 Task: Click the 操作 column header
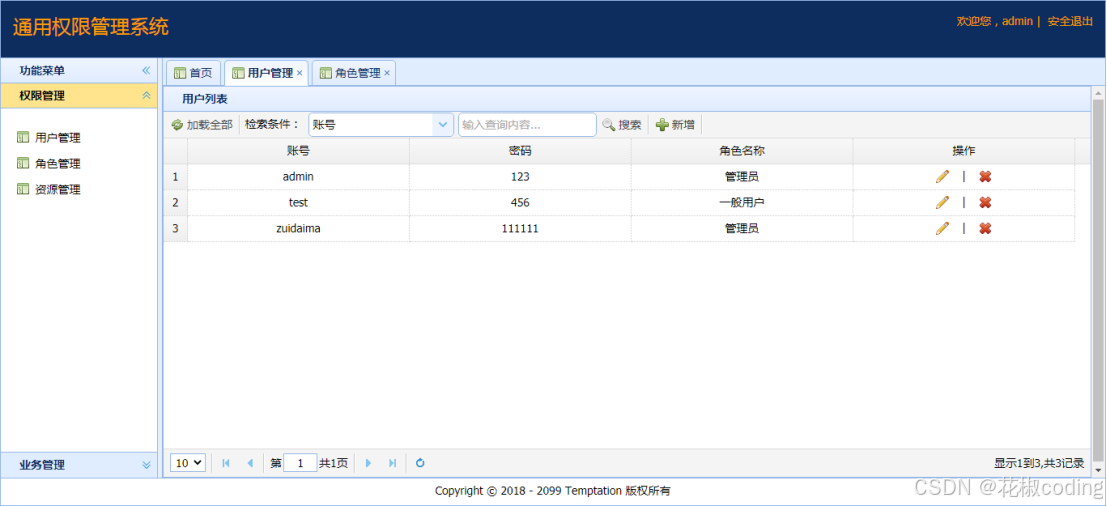click(964, 150)
